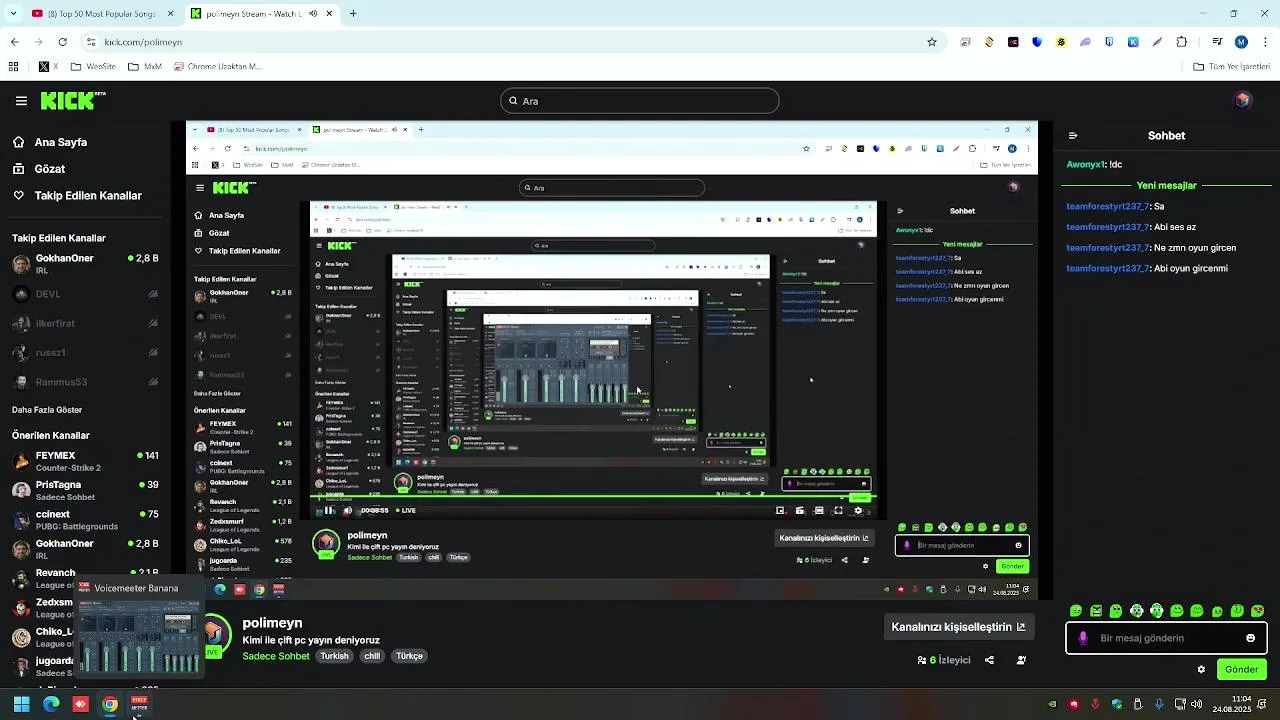Screen dimensions: 1280x720
Task: Go back in browser history
Action: click(15, 42)
